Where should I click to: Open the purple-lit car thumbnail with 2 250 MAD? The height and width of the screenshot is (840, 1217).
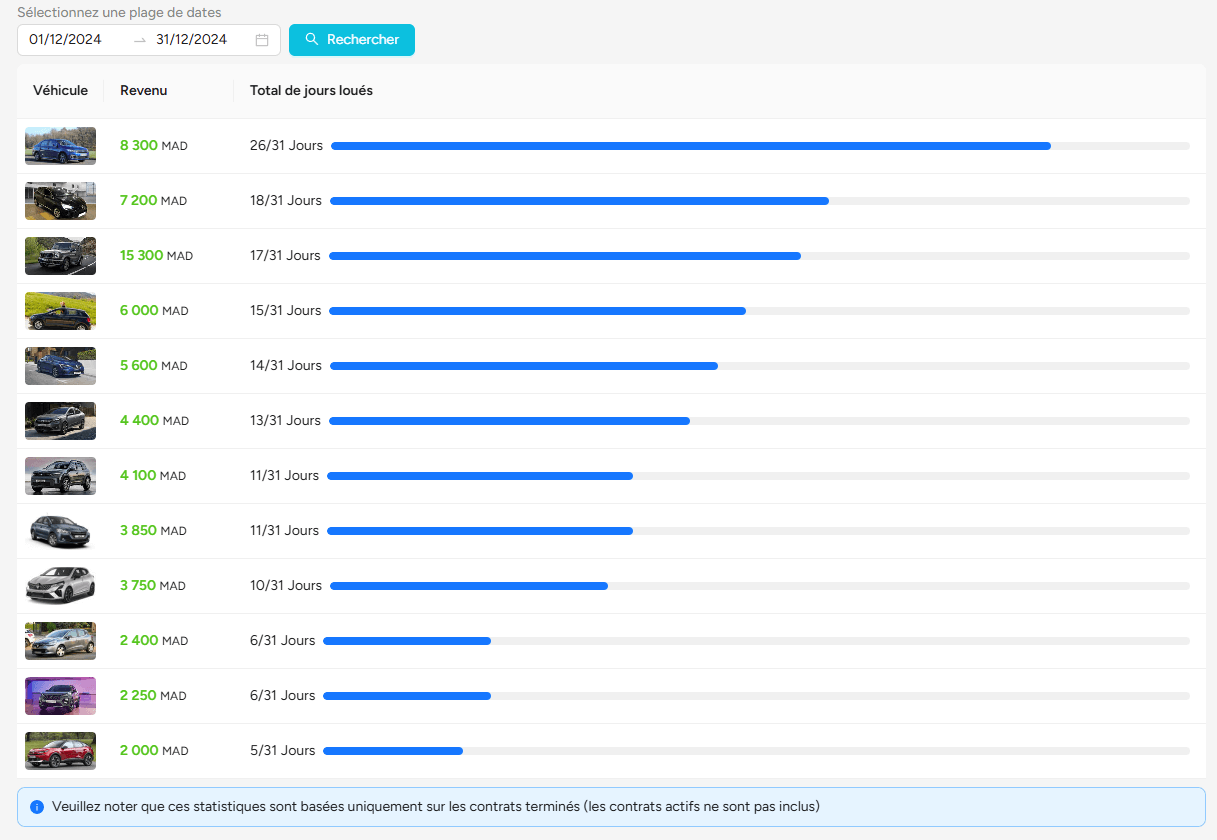coord(60,696)
